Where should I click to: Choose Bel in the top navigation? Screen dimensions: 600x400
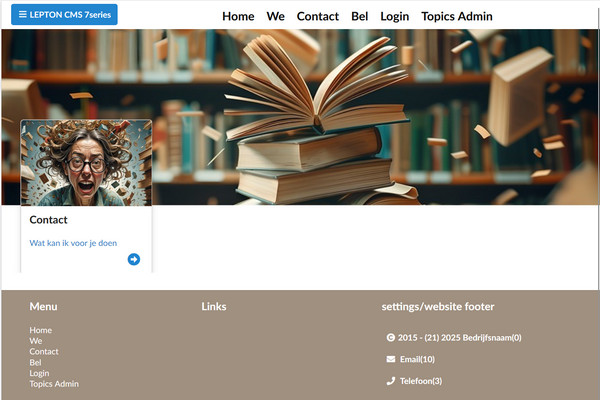(360, 16)
